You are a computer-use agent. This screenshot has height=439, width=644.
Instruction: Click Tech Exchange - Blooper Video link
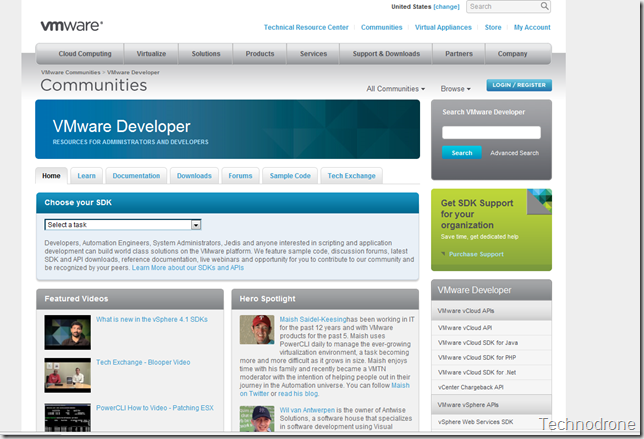[x=143, y=362]
